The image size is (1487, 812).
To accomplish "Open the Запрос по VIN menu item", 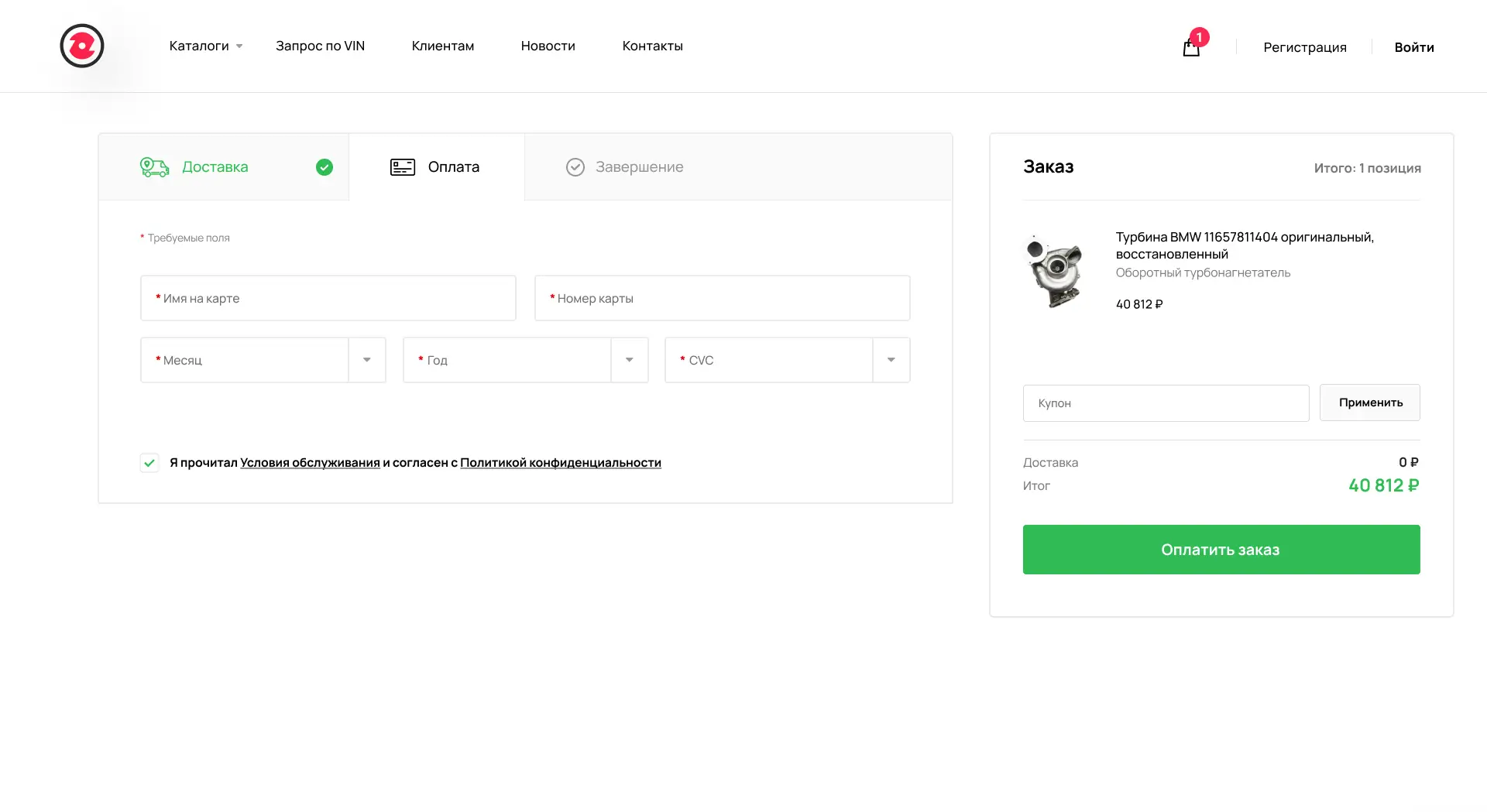I will point(320,46).
